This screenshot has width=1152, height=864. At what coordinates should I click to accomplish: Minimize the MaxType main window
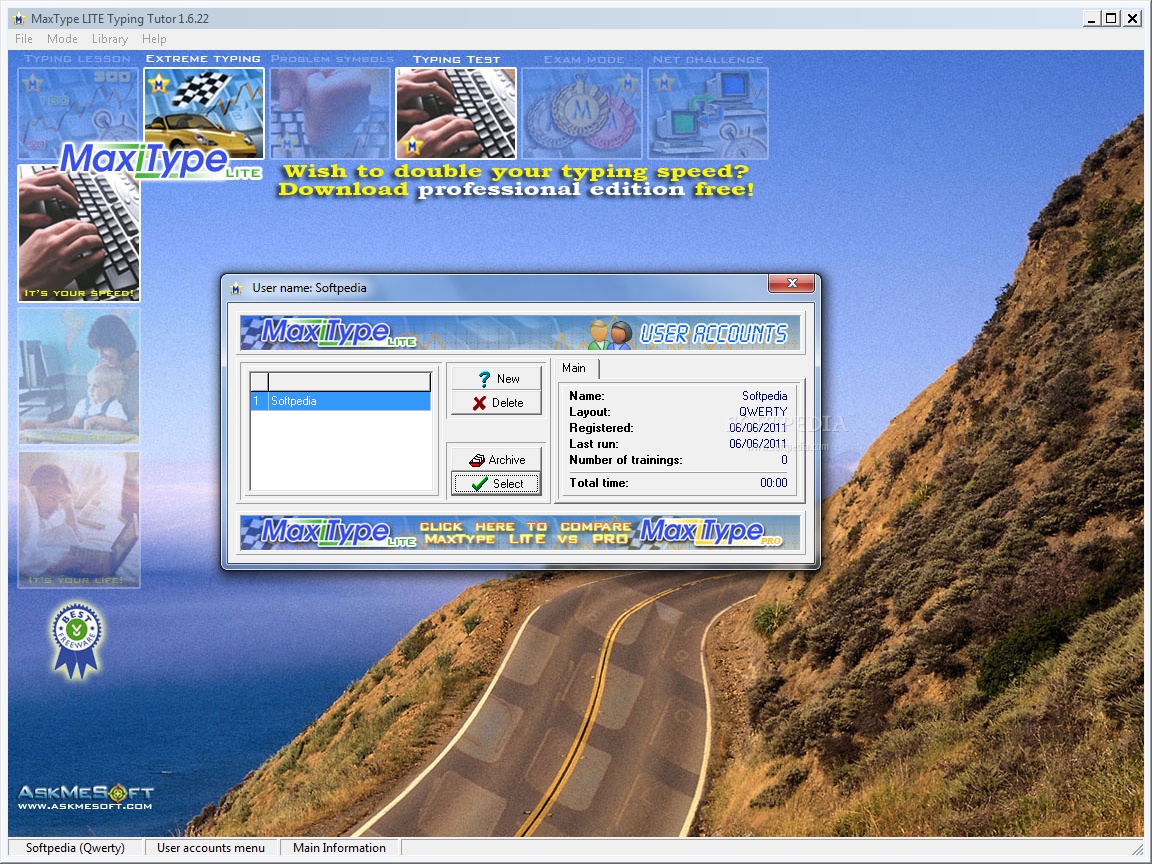point(1092,18)
